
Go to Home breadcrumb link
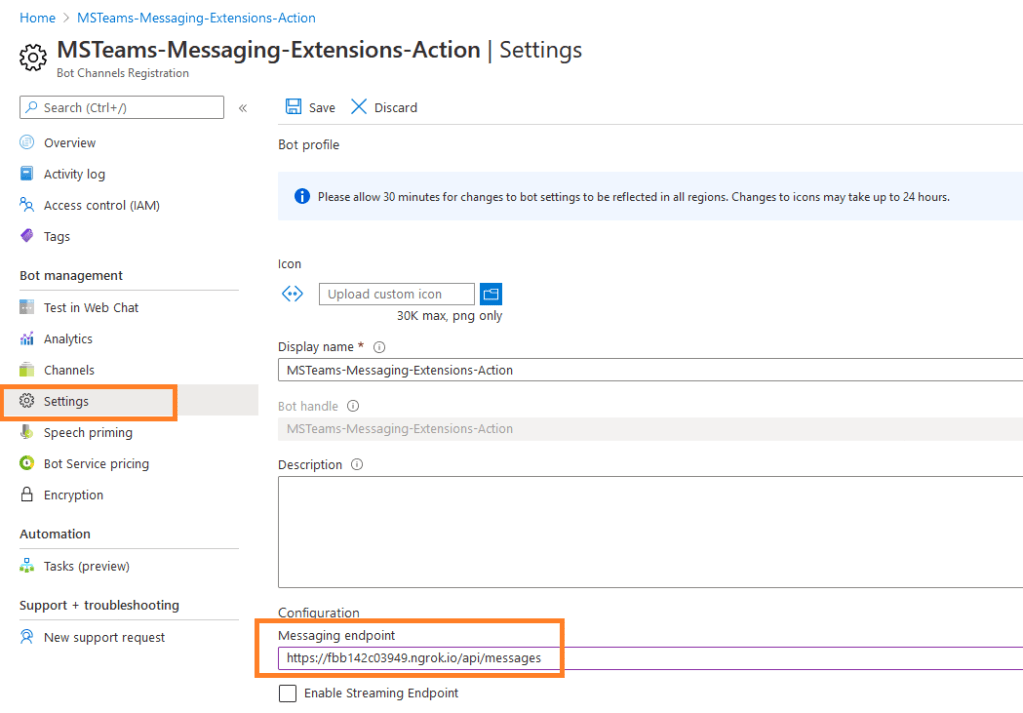pyautogui.click(x=37, y=18)
